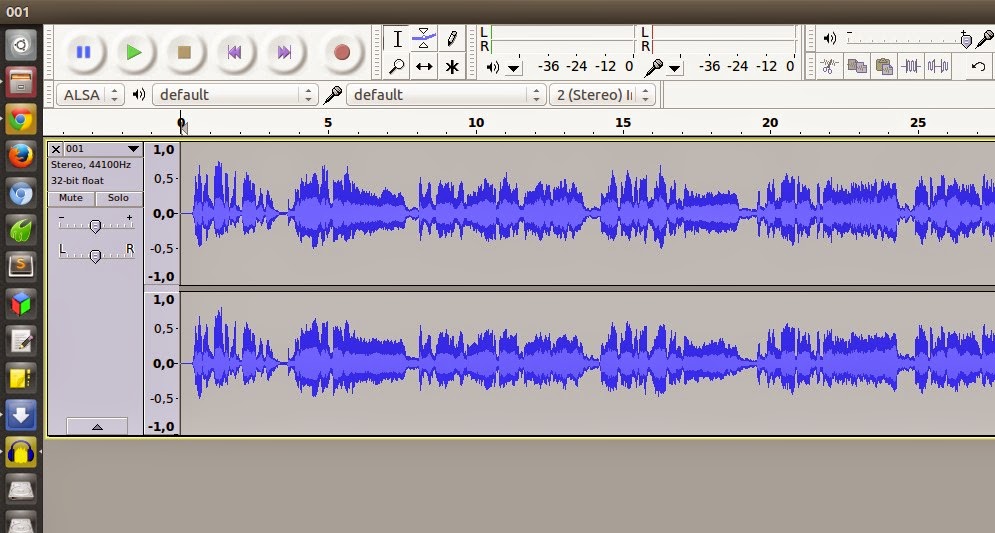
Task: Pause playback with the Pause button
Action: (83, 52)
